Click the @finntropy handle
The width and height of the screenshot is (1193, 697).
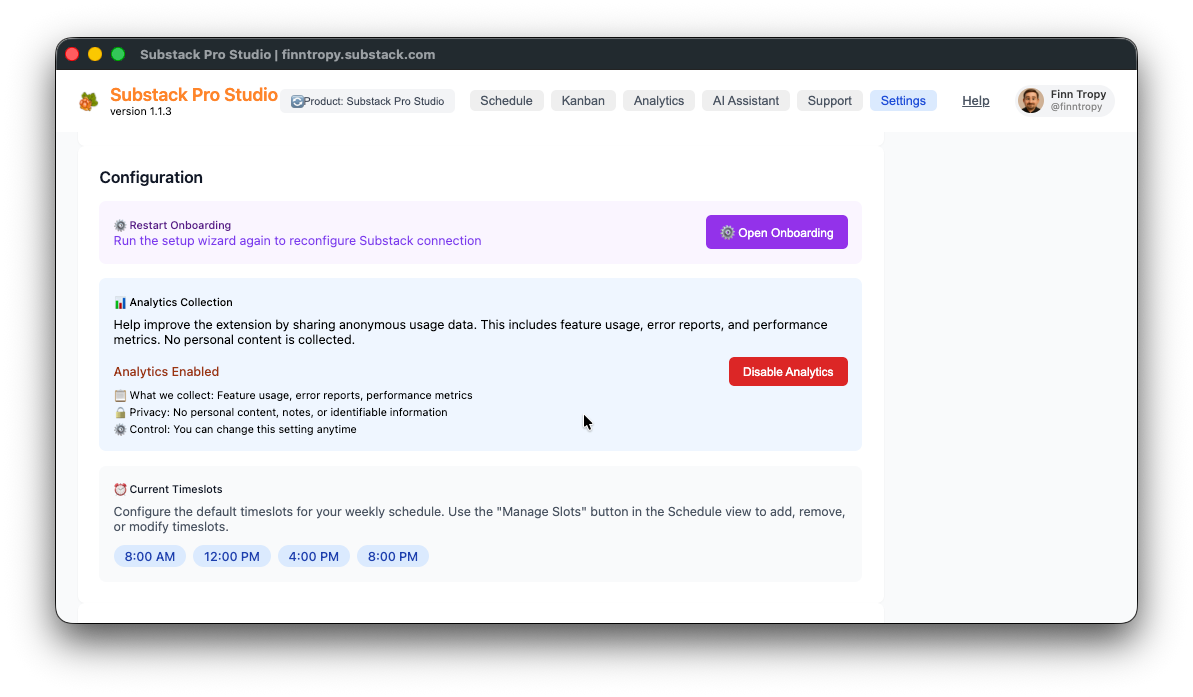1077,107
